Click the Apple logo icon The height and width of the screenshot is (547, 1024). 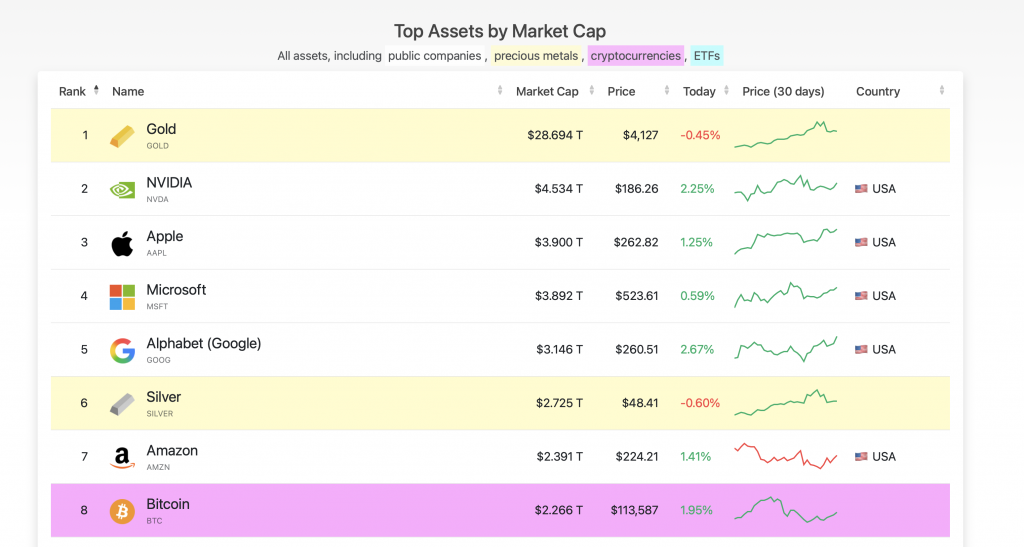pyautogui.click(x=122, y=243)
